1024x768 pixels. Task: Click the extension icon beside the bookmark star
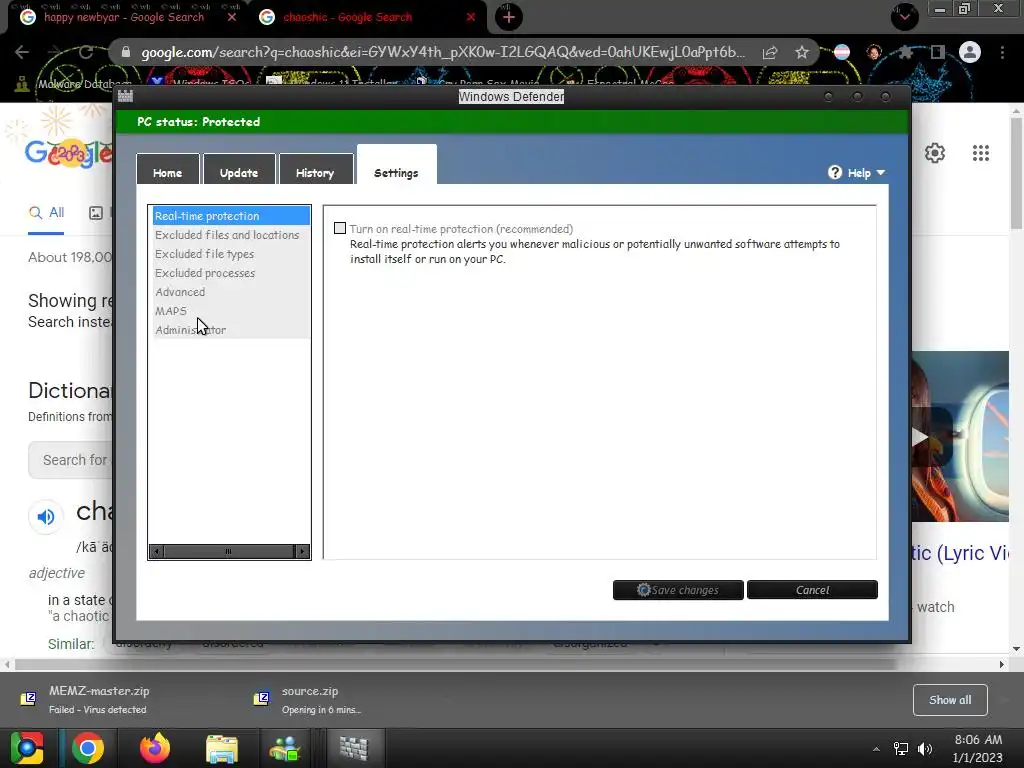[x=842, y=52]
